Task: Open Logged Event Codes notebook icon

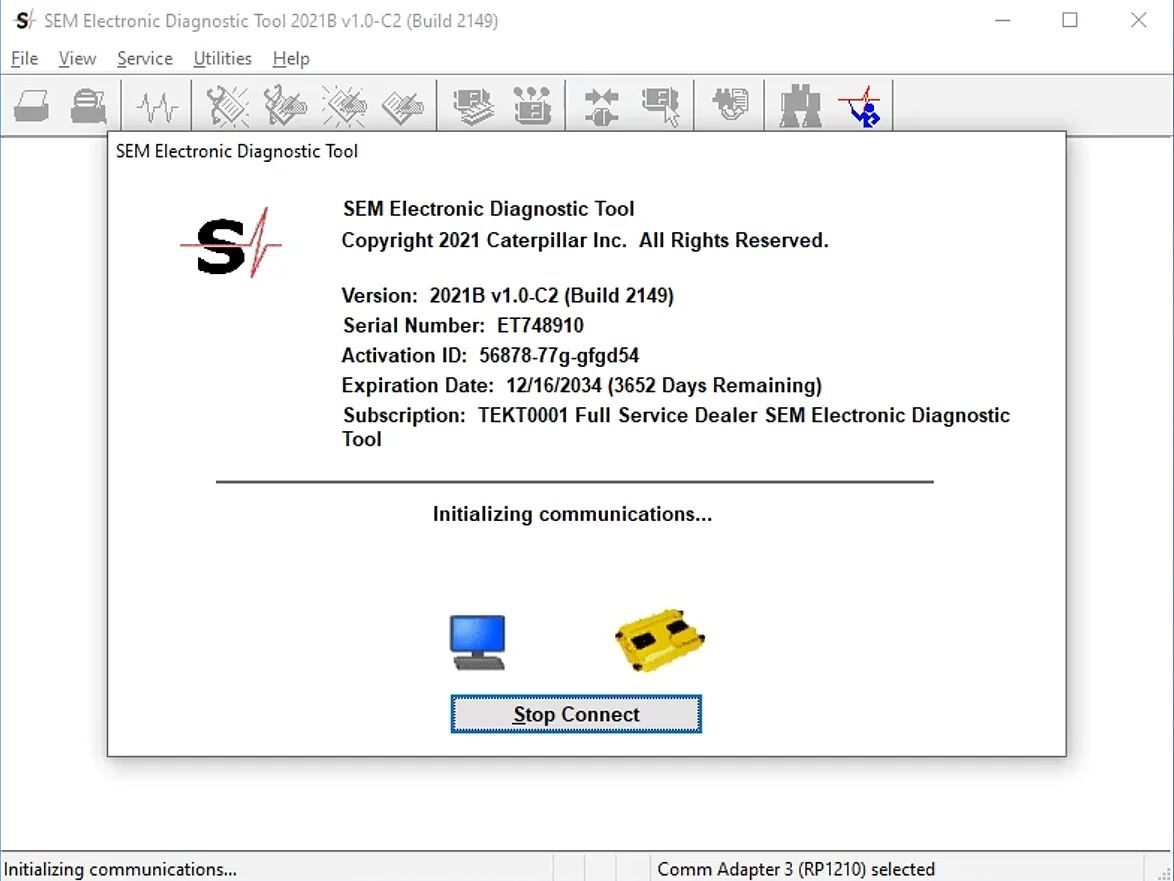Action: (403, 107)
